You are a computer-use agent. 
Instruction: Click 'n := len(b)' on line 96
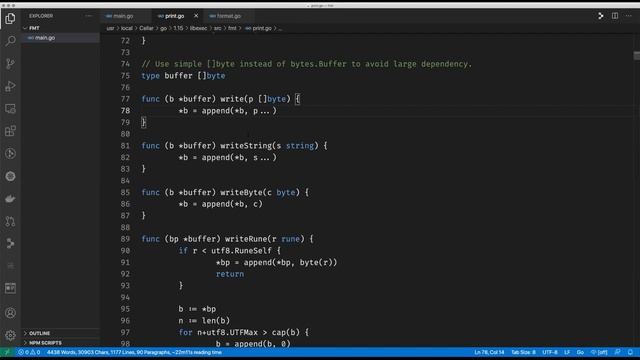[x=204, y=321]
